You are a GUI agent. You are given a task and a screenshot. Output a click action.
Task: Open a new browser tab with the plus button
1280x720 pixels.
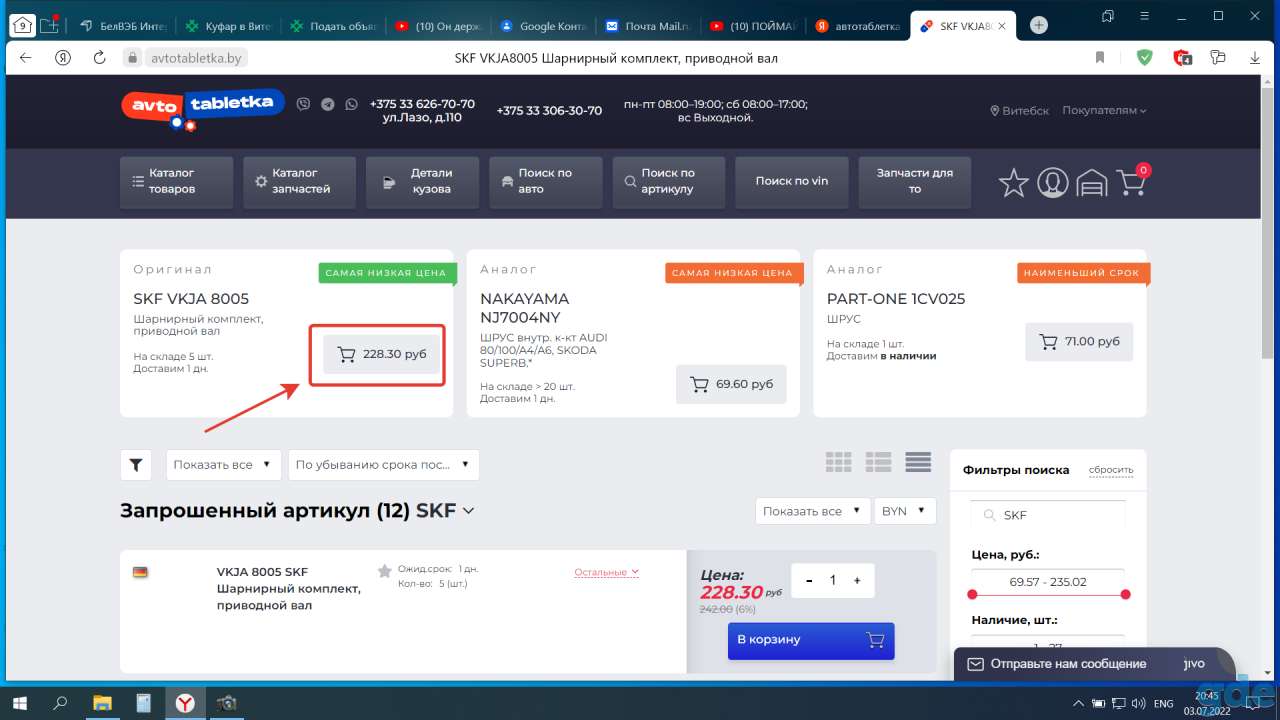click(x=1039, y=25)
